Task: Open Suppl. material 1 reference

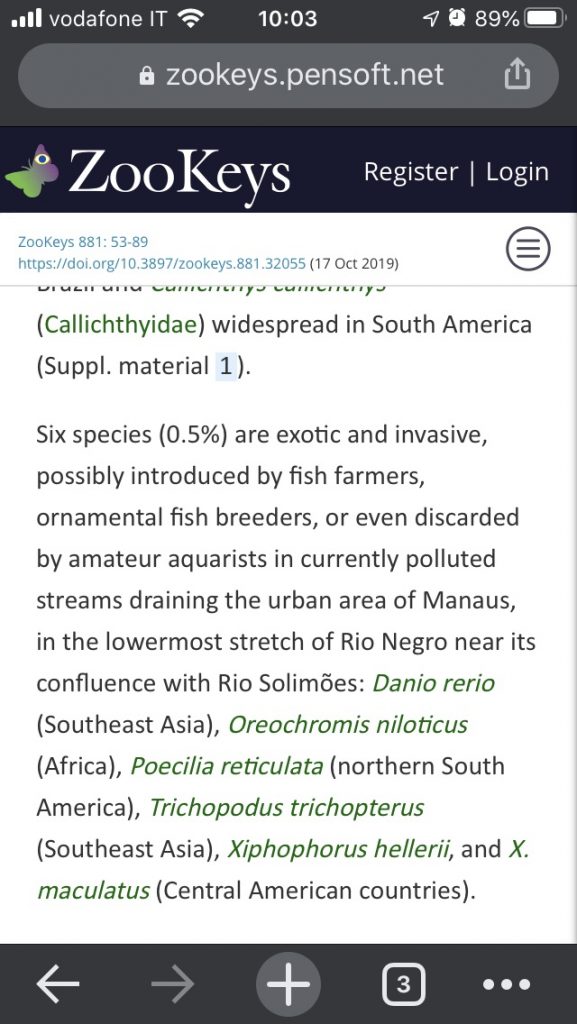Action: (x=225, y=366)
